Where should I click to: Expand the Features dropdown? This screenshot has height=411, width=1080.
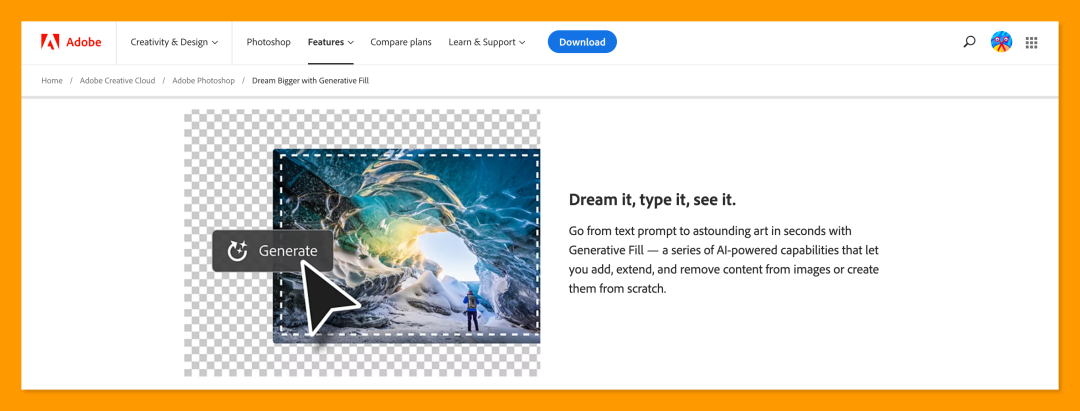(x=331, y=42)
